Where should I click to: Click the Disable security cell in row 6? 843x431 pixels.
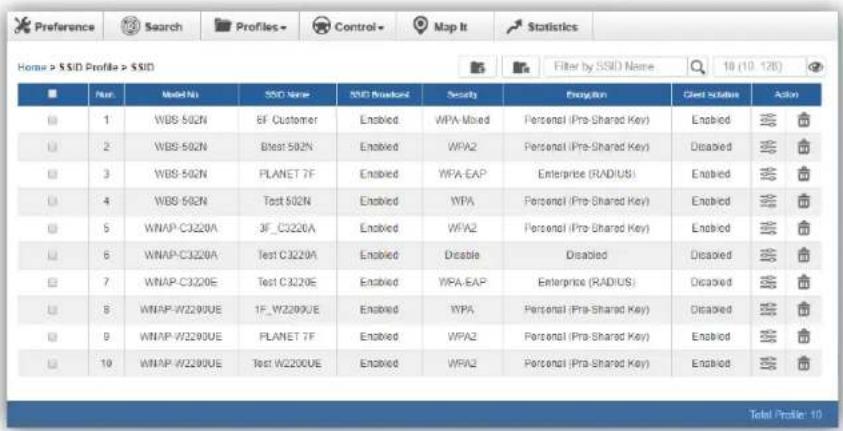[x=462, y=255]
